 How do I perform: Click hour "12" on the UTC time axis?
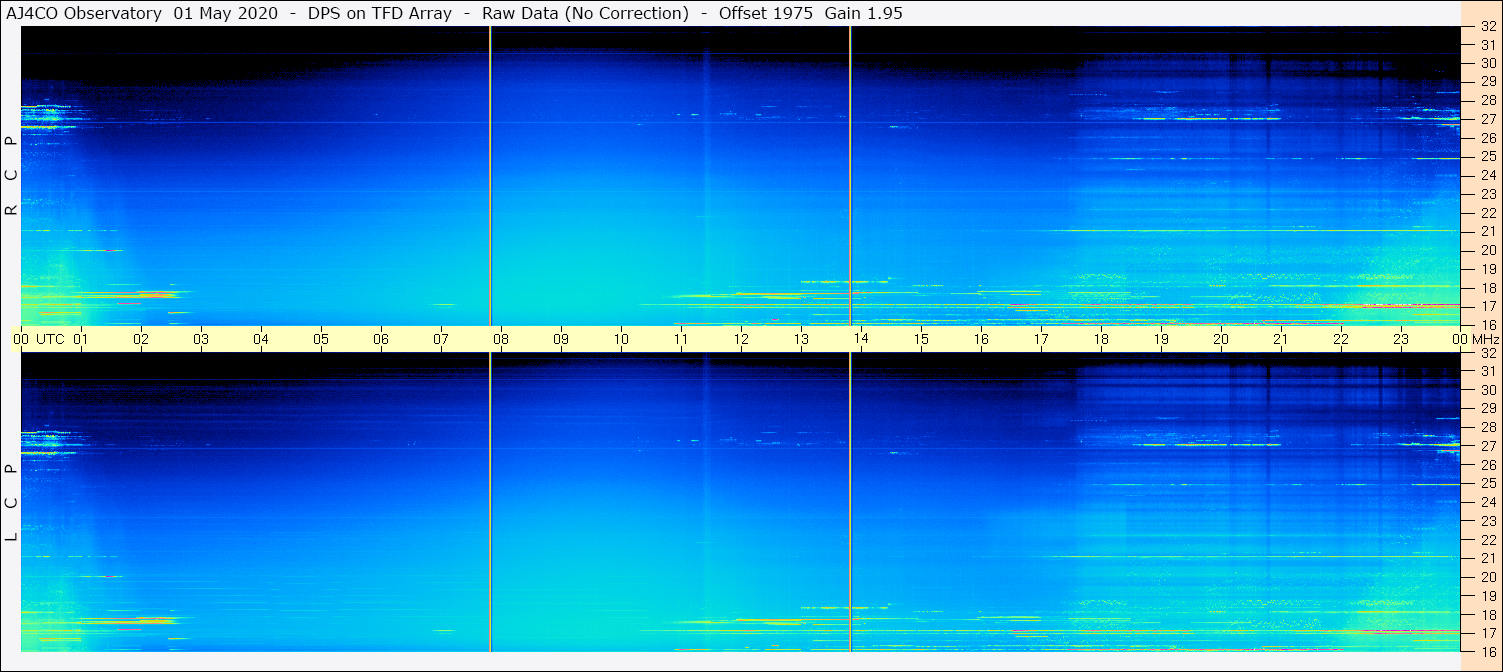coord(741,339)
